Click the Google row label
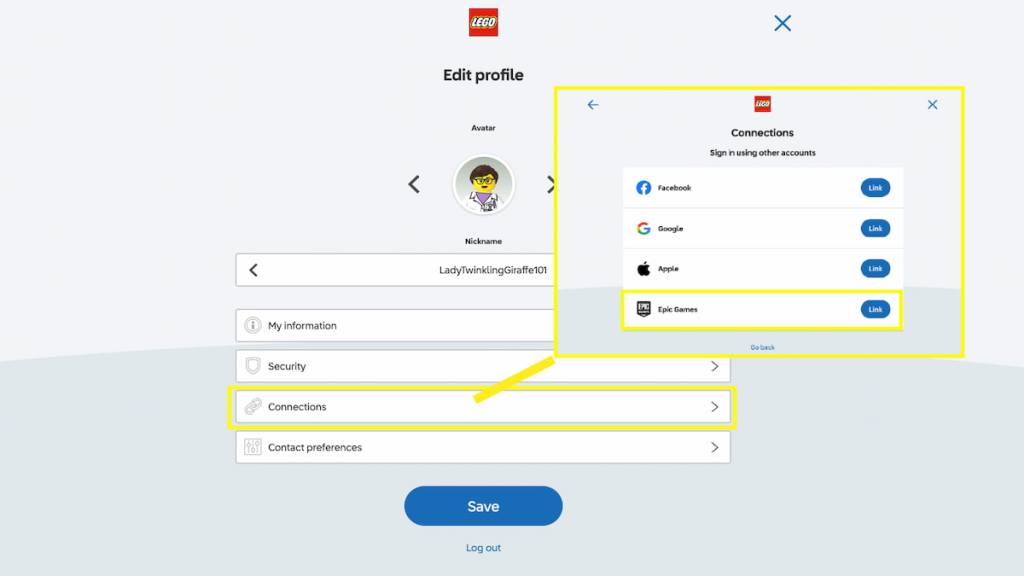Screen dimensions: 1024x576 670,229
